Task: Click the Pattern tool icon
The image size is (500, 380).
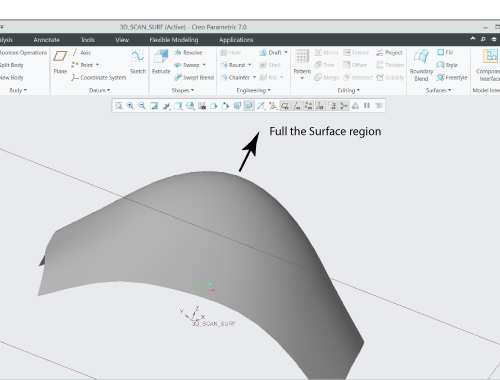Action: (x=302, y=57)
